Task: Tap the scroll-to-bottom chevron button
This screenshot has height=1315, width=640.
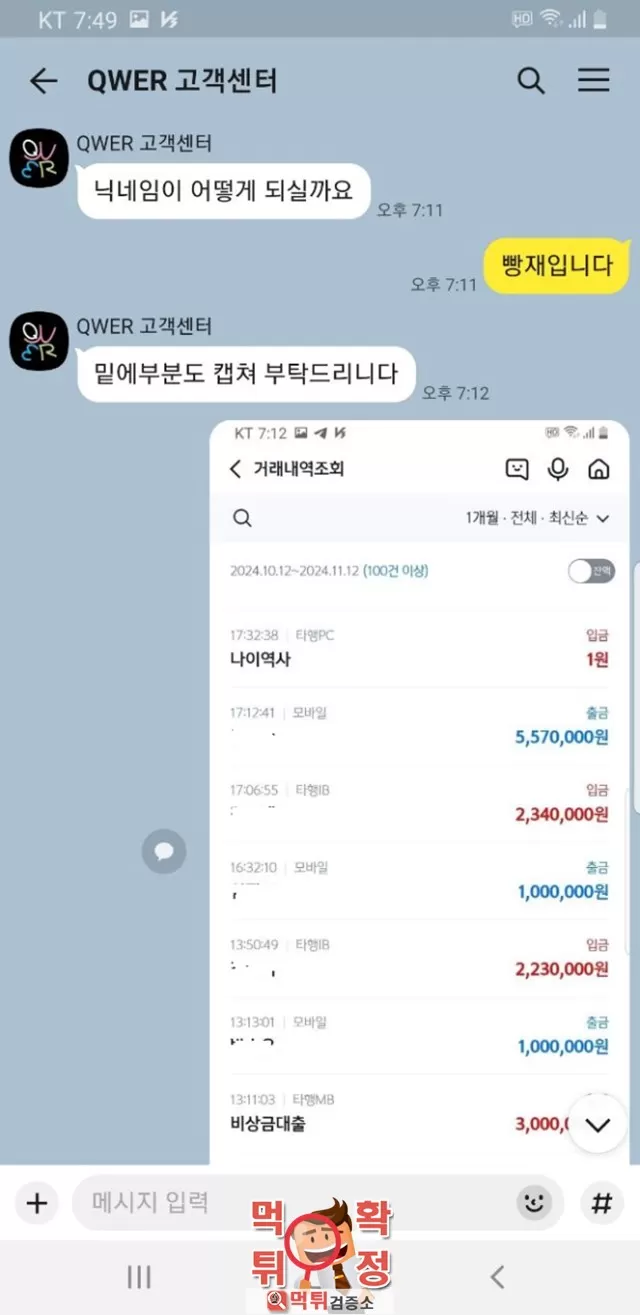Action: tap(598, 1125)
